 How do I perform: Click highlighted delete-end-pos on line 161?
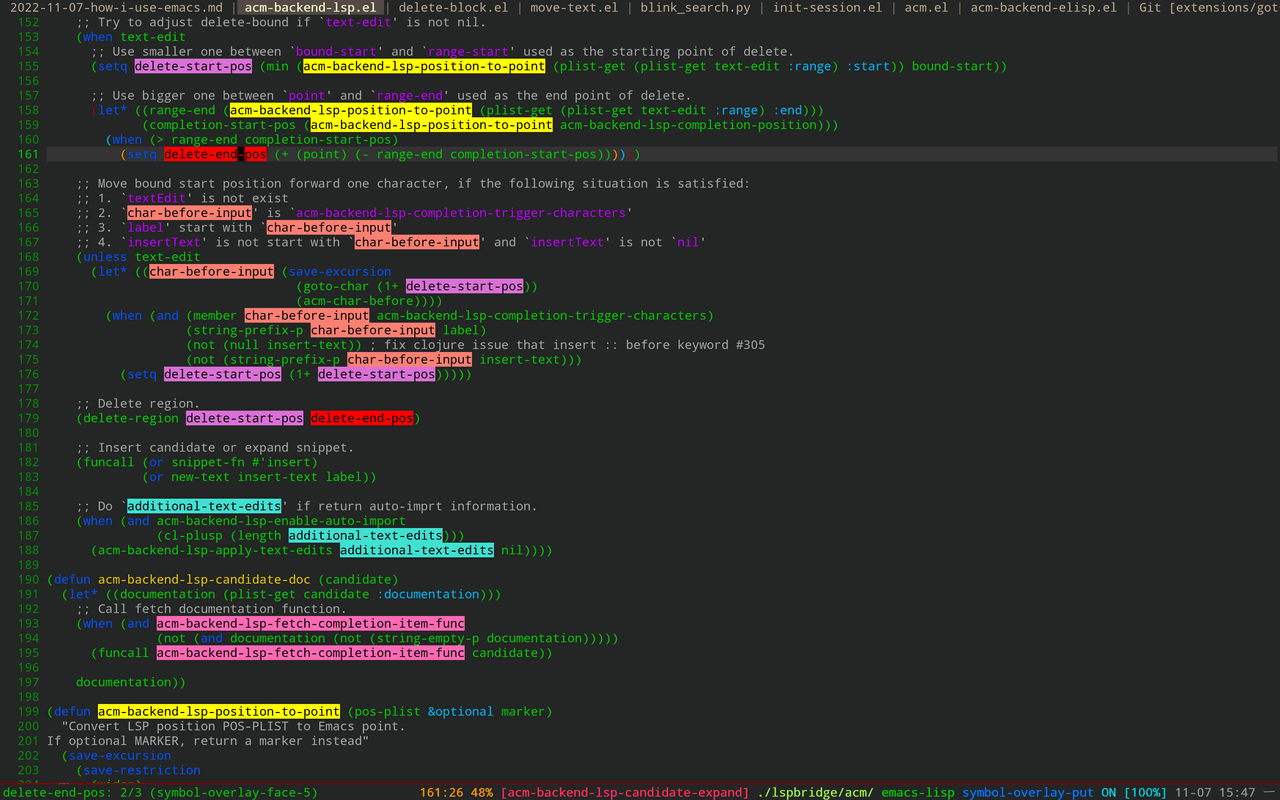click(x=215, y=154)
